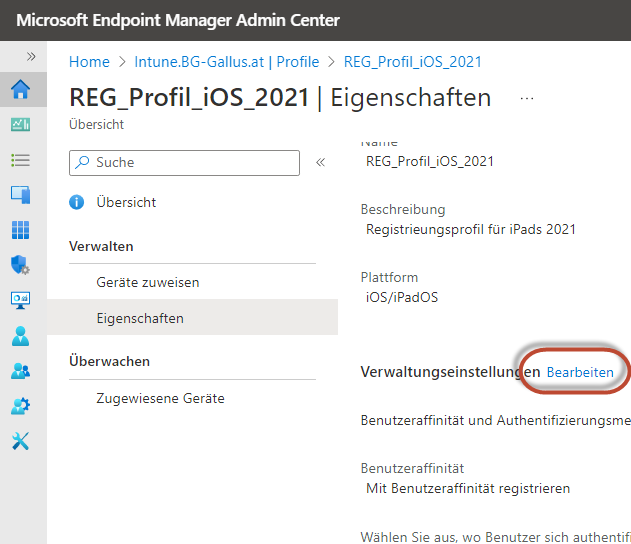This screenshot has height=544, width=631.
Task: Collapse the resource menu with double chevron
Action: click(x=321, y=162)
